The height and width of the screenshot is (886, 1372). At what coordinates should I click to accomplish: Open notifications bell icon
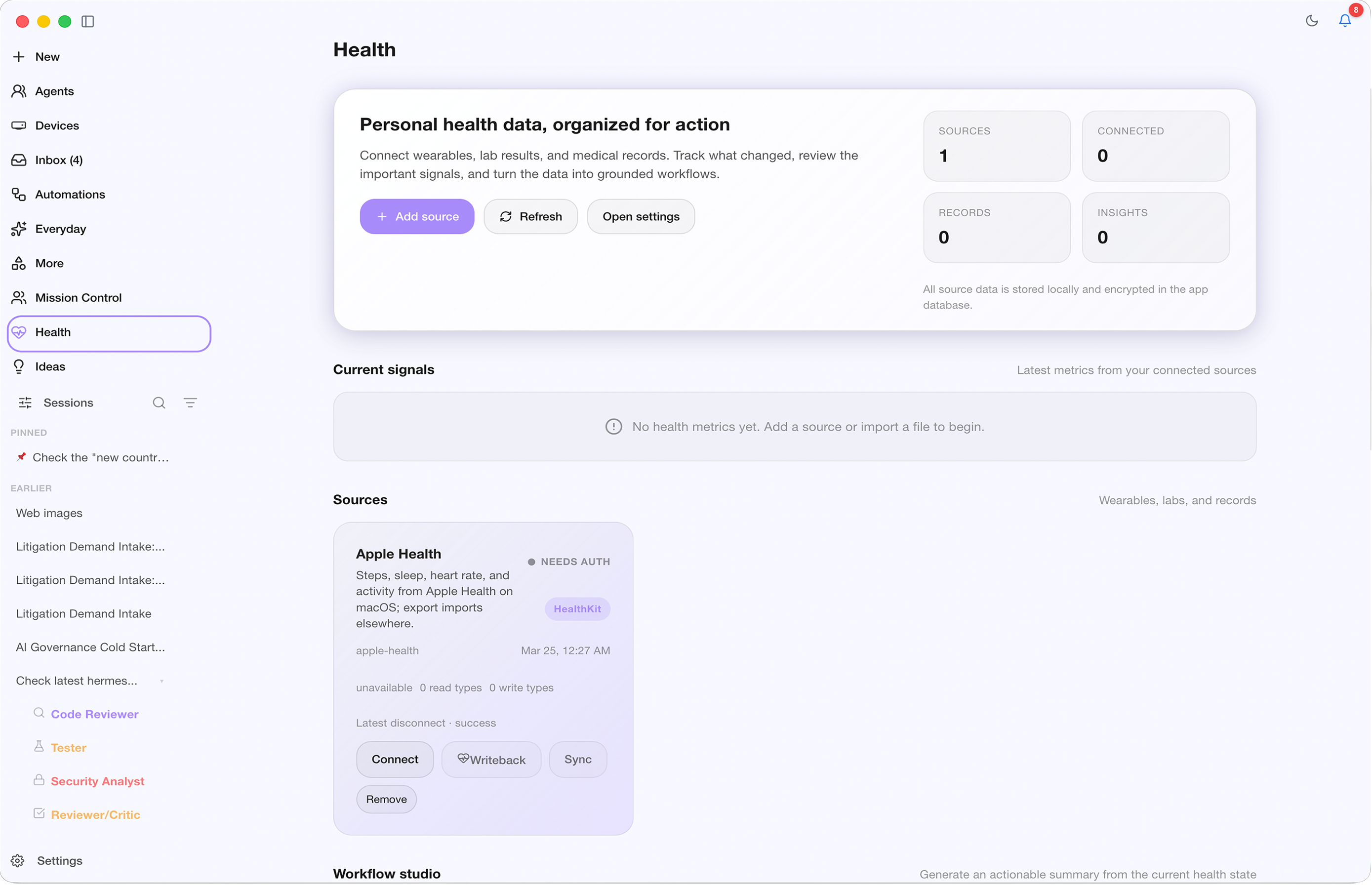pos(1344,21)
